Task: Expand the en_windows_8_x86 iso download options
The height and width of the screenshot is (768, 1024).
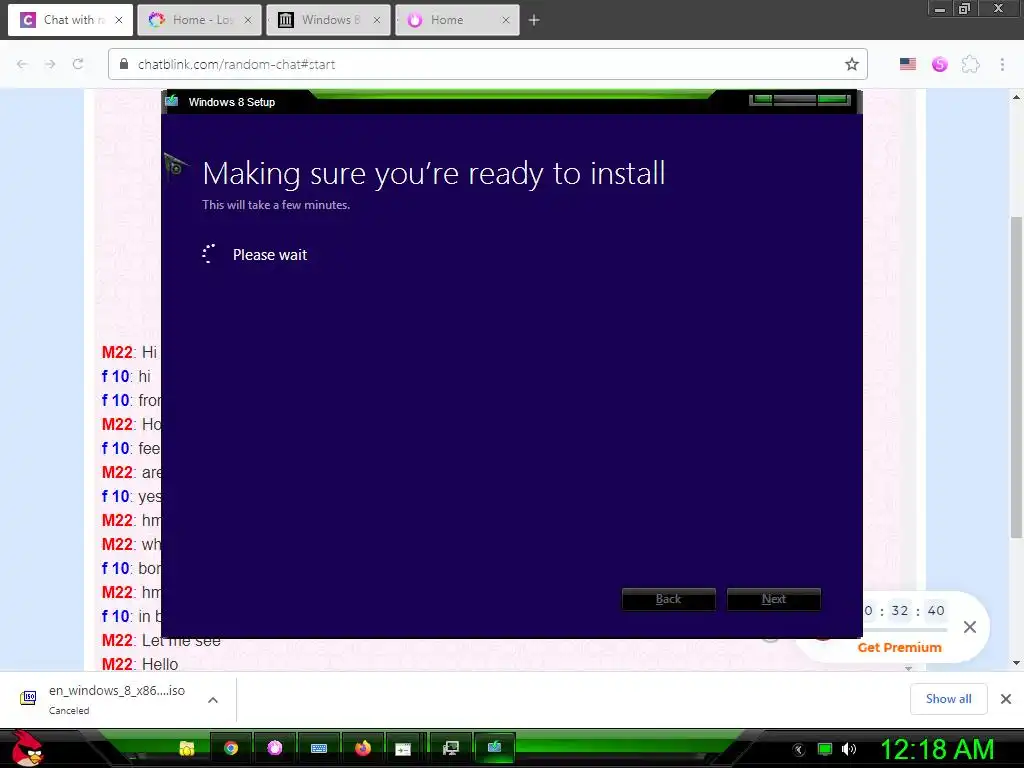Action: (x=213, y=700)
